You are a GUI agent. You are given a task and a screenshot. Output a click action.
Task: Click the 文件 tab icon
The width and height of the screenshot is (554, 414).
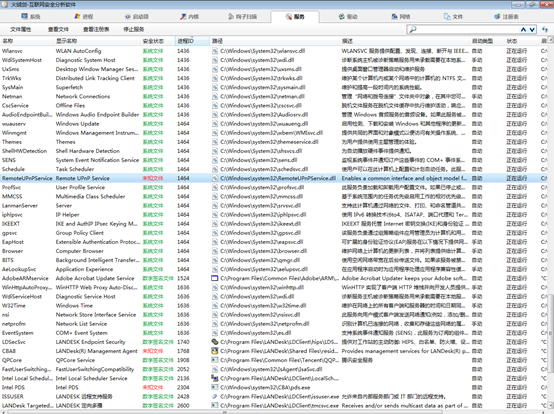[447, 17]
